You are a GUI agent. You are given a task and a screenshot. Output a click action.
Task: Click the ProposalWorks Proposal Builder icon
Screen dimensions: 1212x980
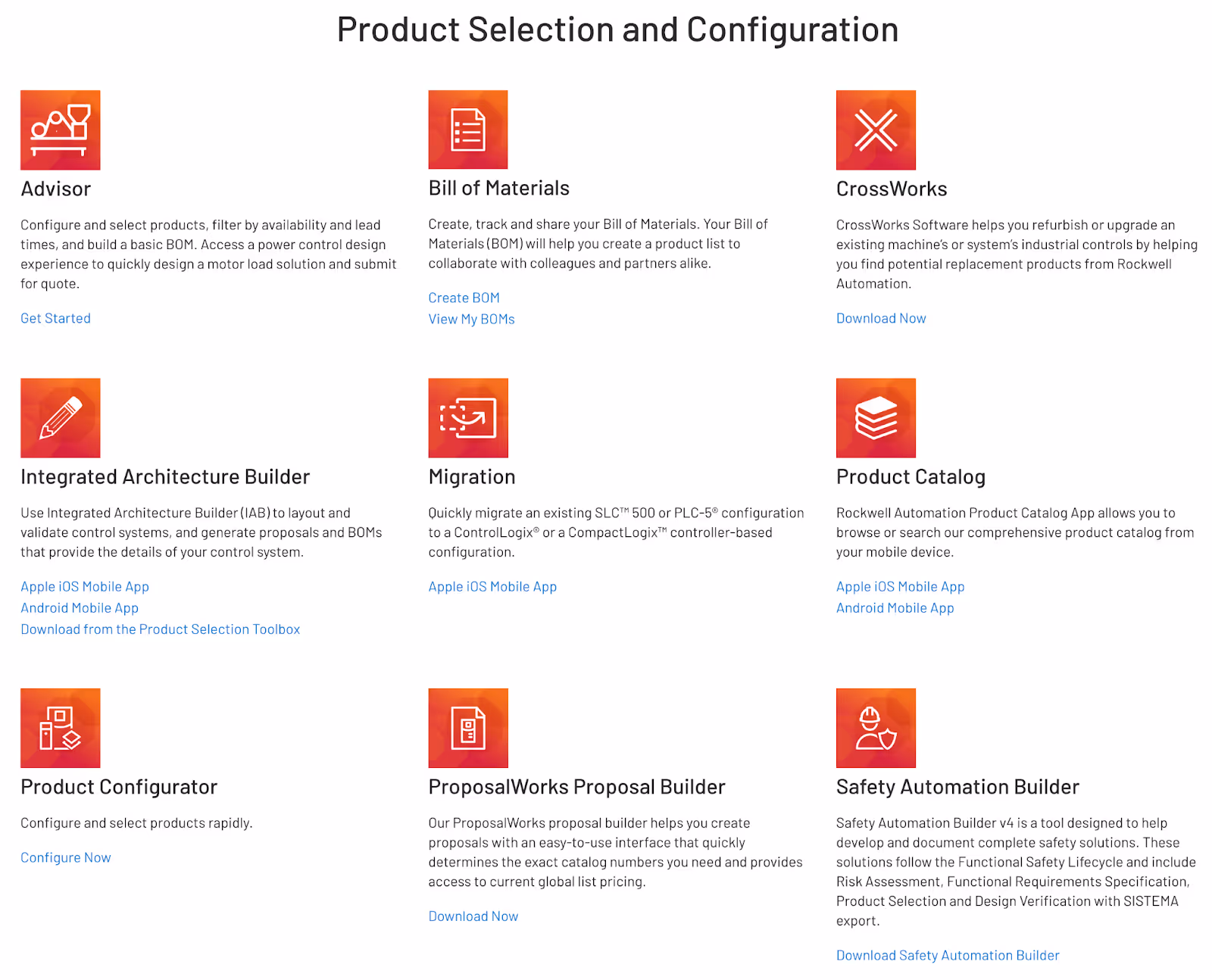pos(468,728)
